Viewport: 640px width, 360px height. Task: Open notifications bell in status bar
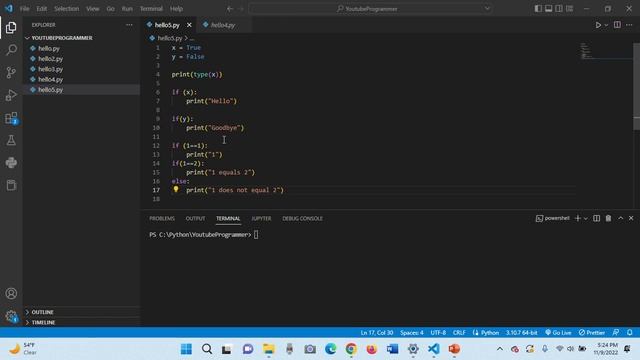(x=630, y=333)
